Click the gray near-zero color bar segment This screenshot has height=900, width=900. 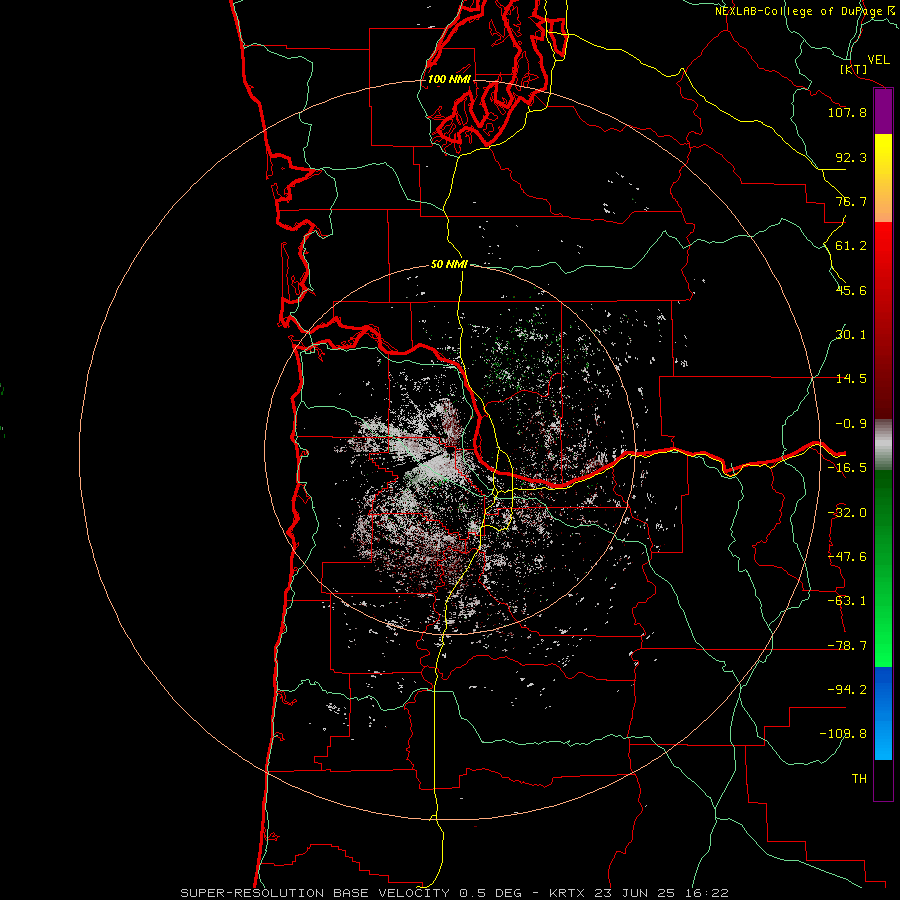883,445
